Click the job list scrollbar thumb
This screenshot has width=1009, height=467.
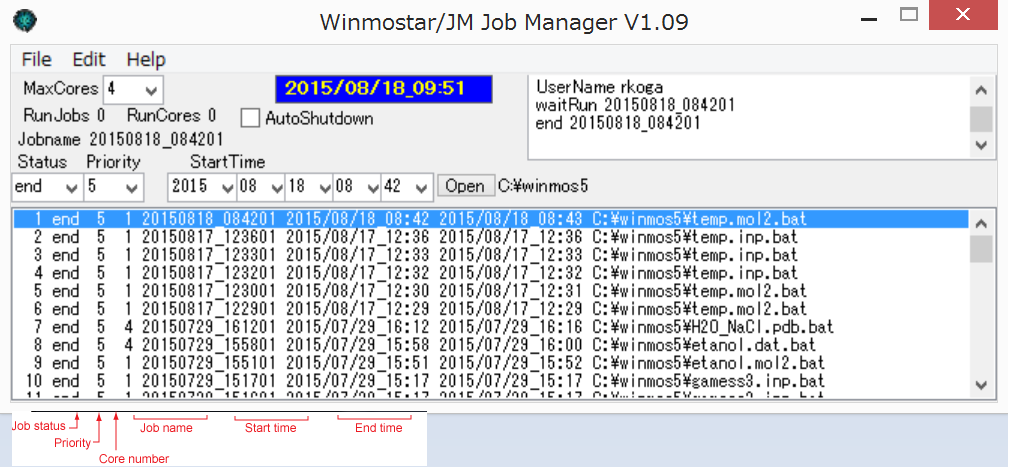tap(981, 249)
